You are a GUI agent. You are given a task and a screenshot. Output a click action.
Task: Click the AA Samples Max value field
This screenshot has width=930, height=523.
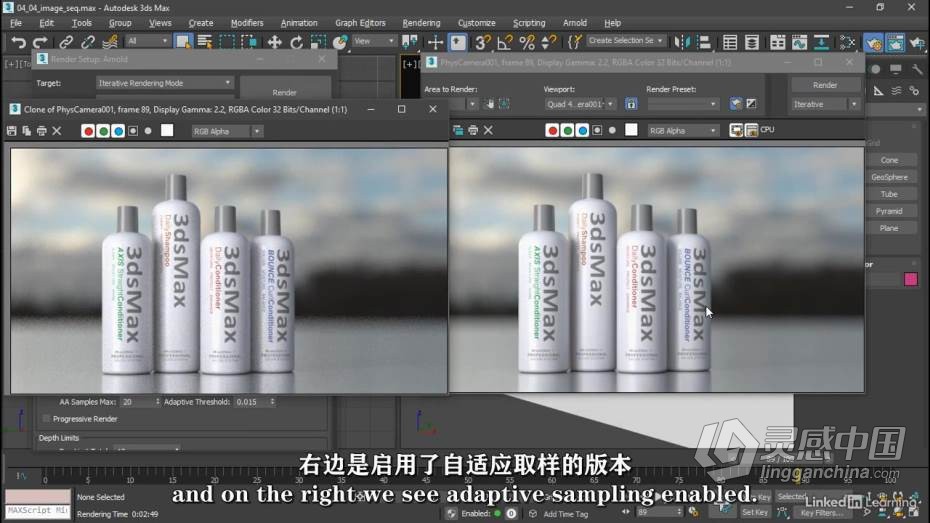[138, 401]
